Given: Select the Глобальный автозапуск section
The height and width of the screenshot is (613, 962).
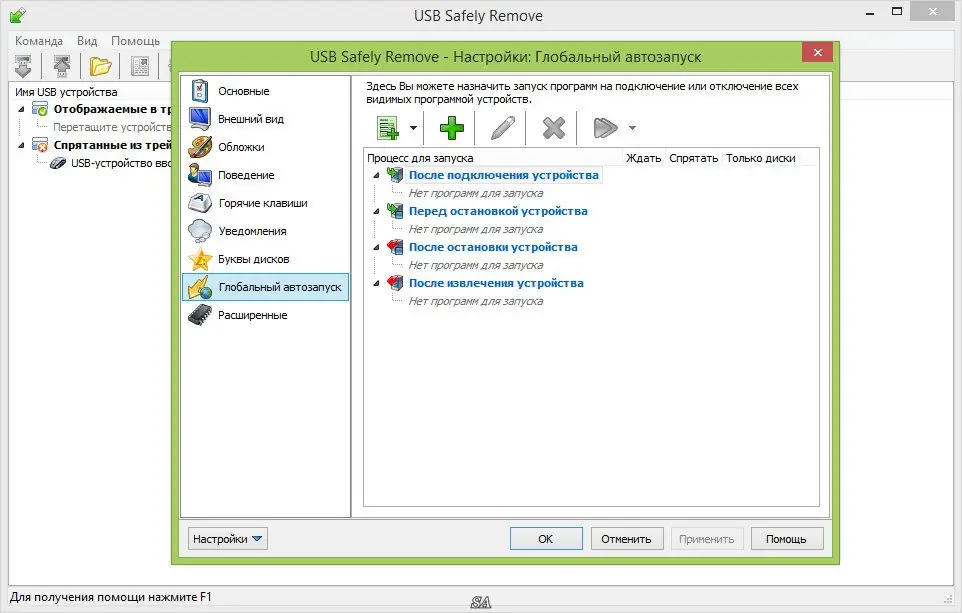Looking at the screenshot, I should (266, 287).
